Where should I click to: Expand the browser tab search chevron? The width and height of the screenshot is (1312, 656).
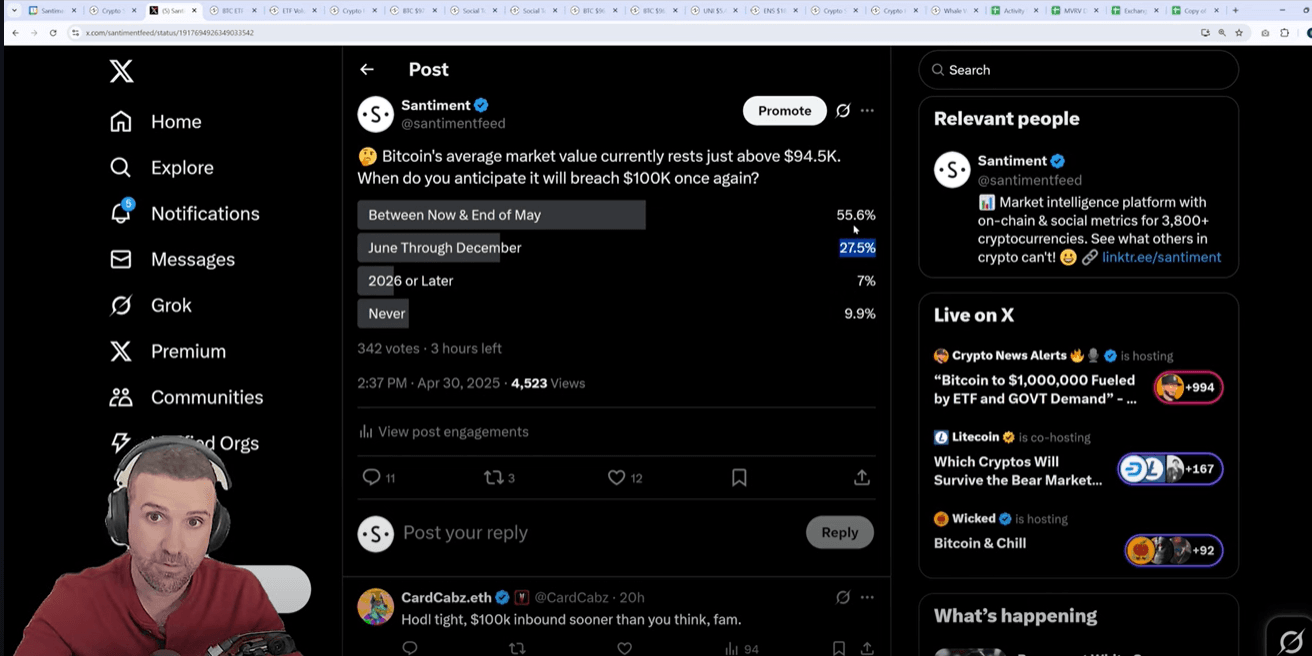pyautogui.click(x=14, y=10)
